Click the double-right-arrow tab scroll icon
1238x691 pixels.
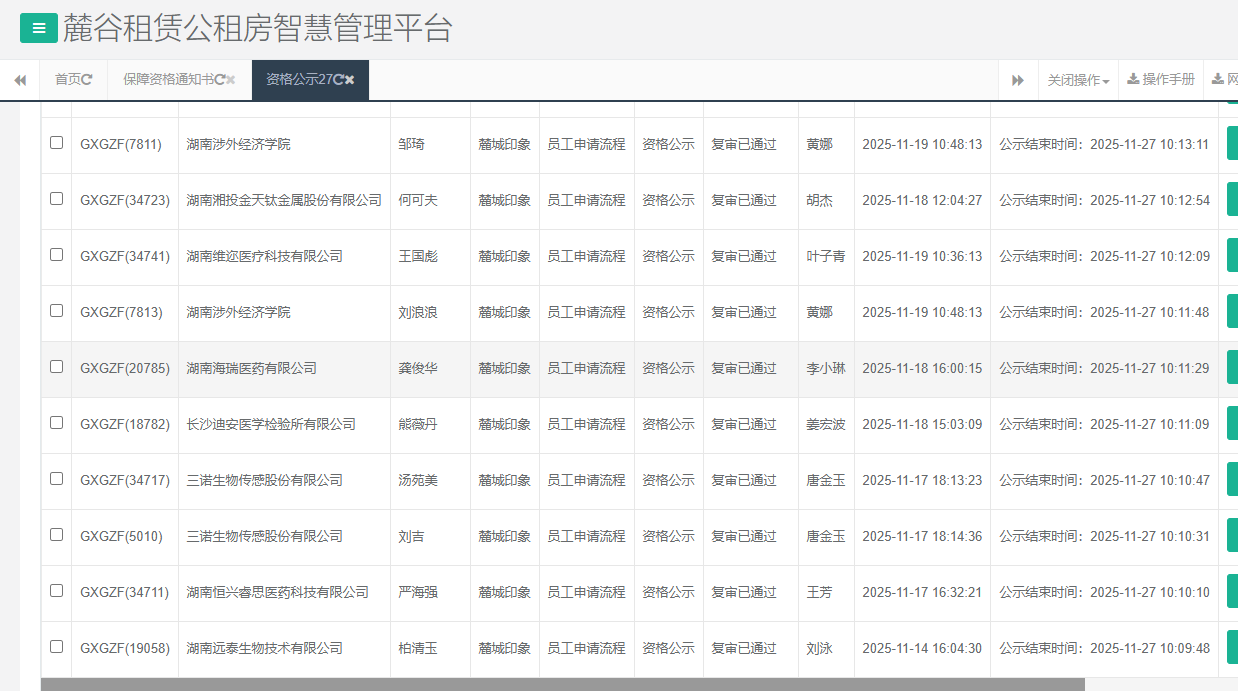click(1018, 79)
